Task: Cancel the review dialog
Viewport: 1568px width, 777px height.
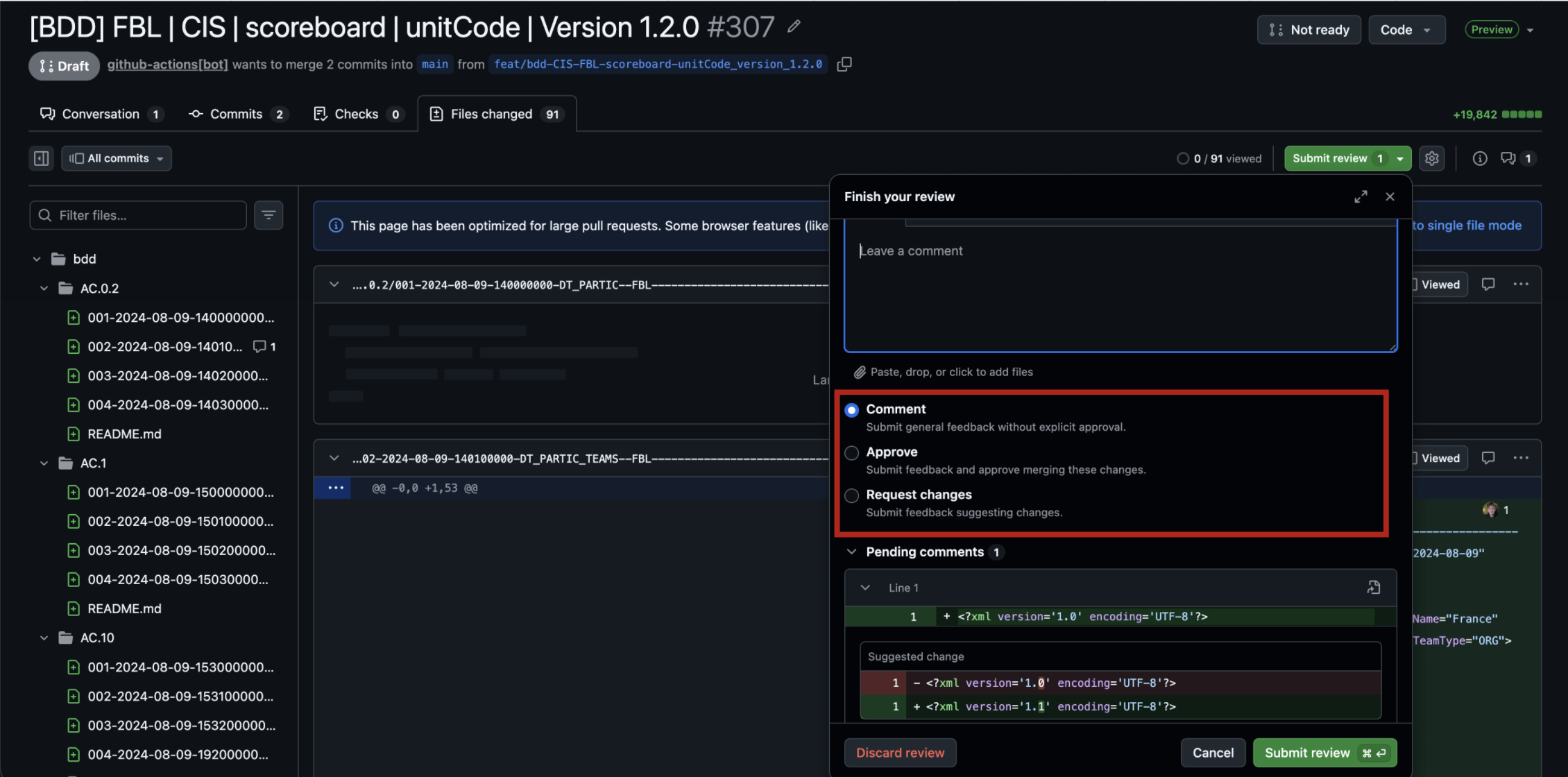Action: point(1213,753)
